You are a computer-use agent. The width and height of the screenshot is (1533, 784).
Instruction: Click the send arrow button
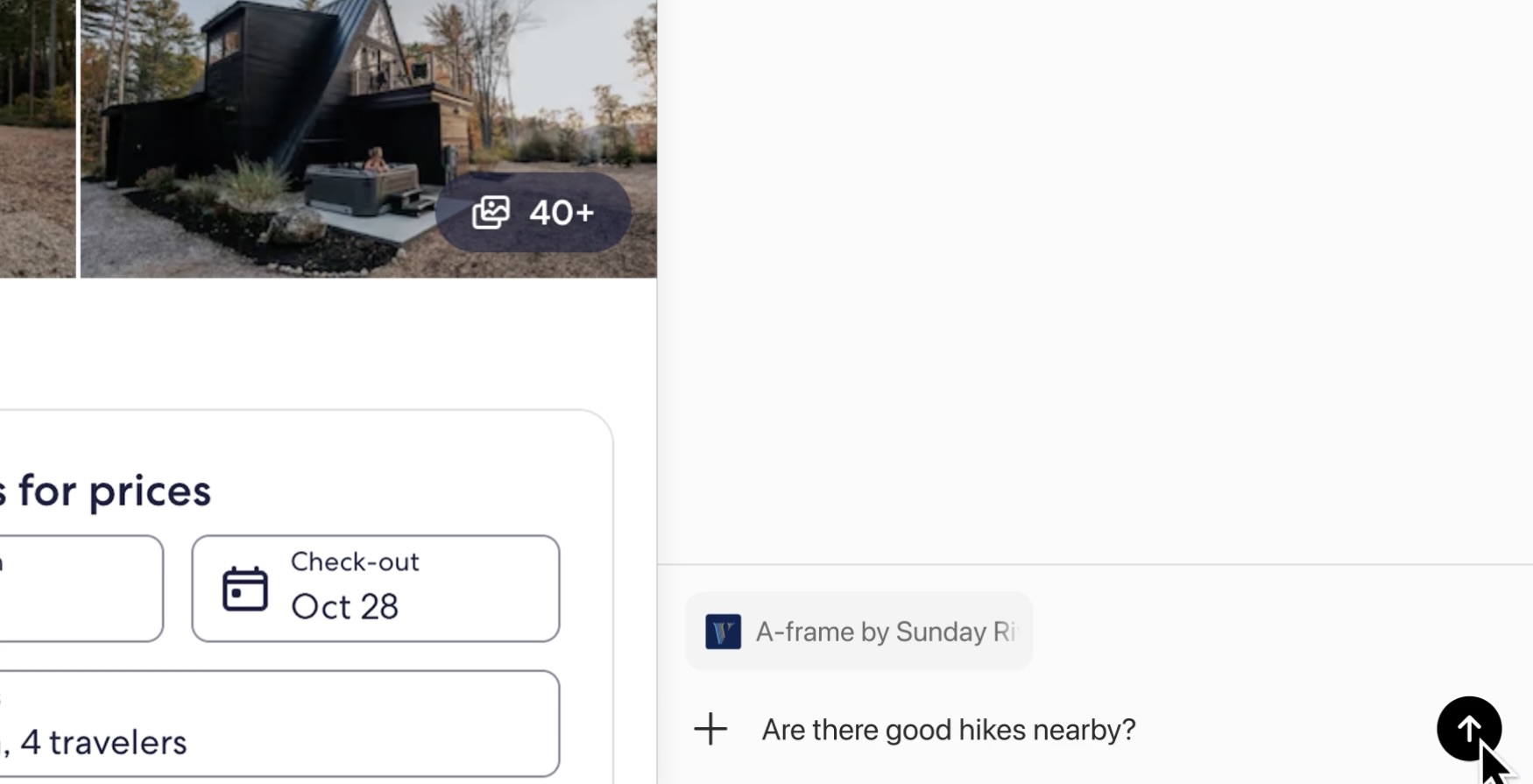1468,729
